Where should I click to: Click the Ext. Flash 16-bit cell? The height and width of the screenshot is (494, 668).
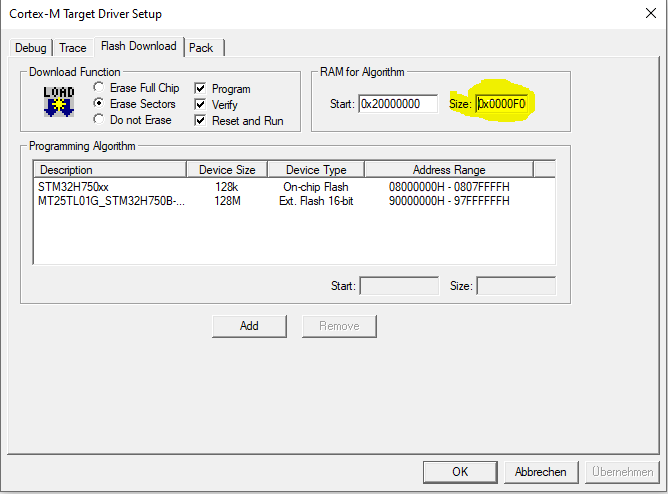coord(316,201)
